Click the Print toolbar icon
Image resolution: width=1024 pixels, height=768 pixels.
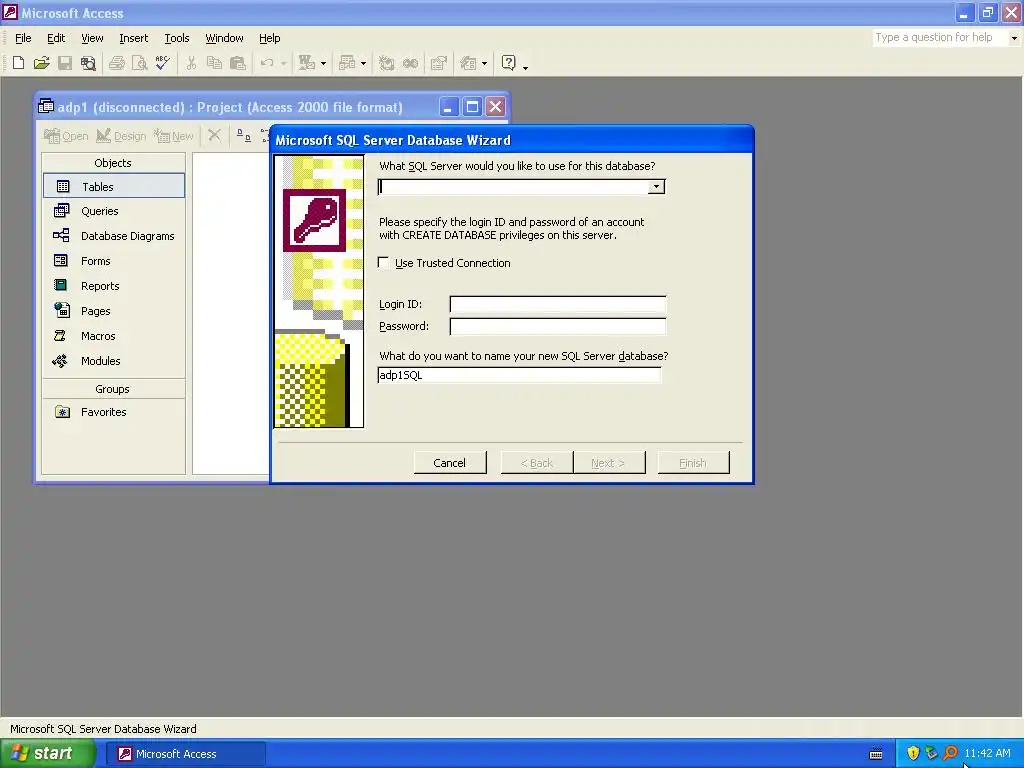click(x=117, y=63)
